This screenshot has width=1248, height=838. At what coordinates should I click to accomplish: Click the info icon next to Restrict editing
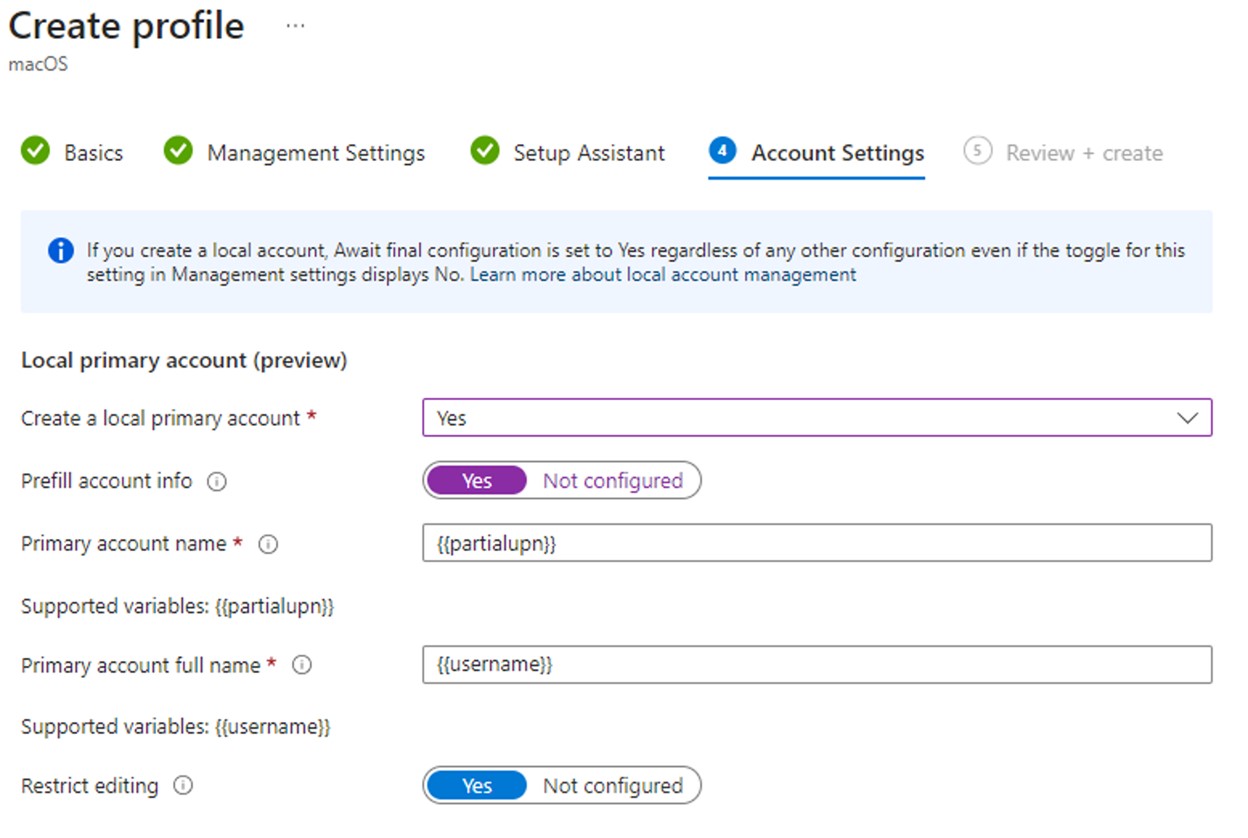(183, 787)
